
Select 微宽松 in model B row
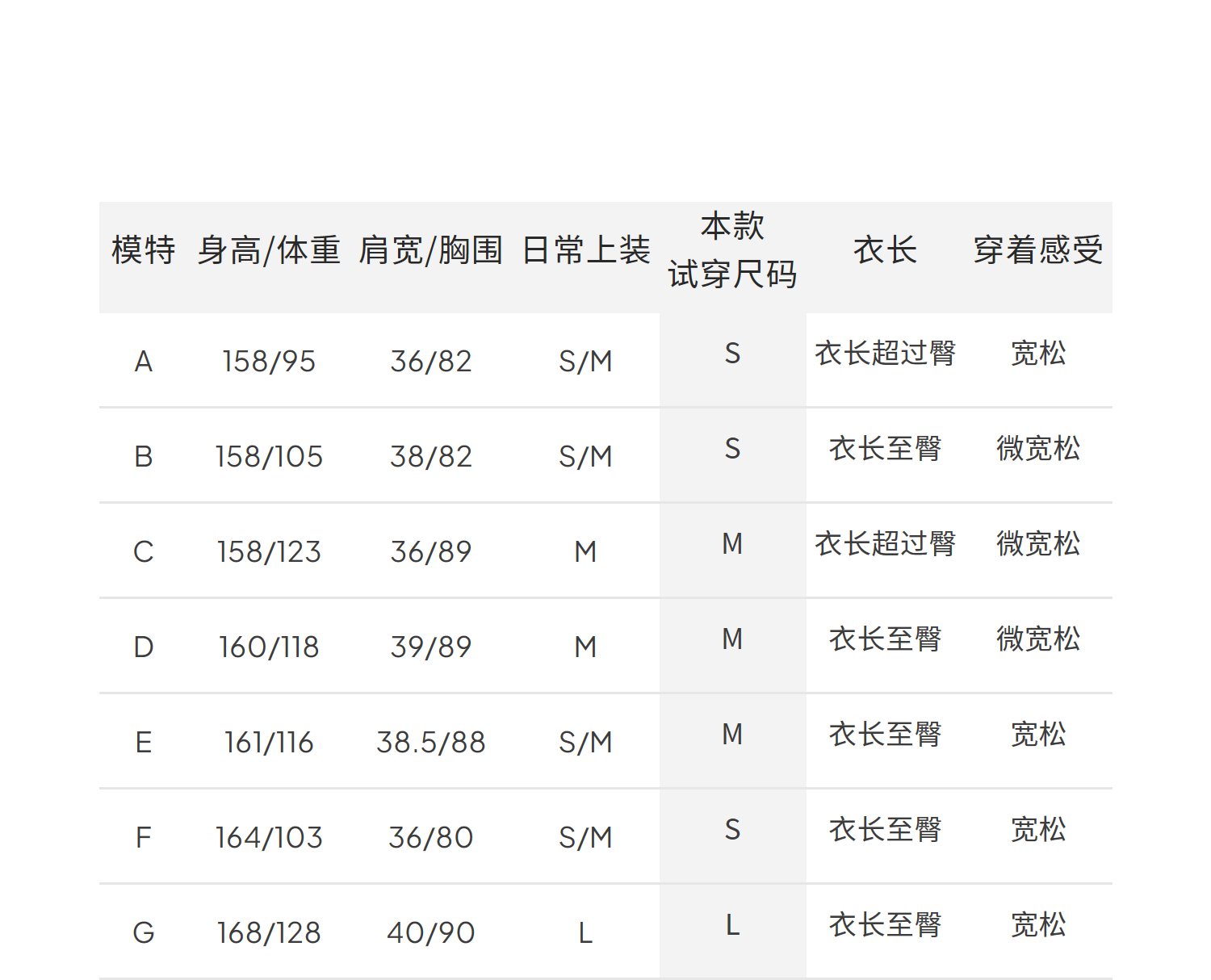[1037, 449]
